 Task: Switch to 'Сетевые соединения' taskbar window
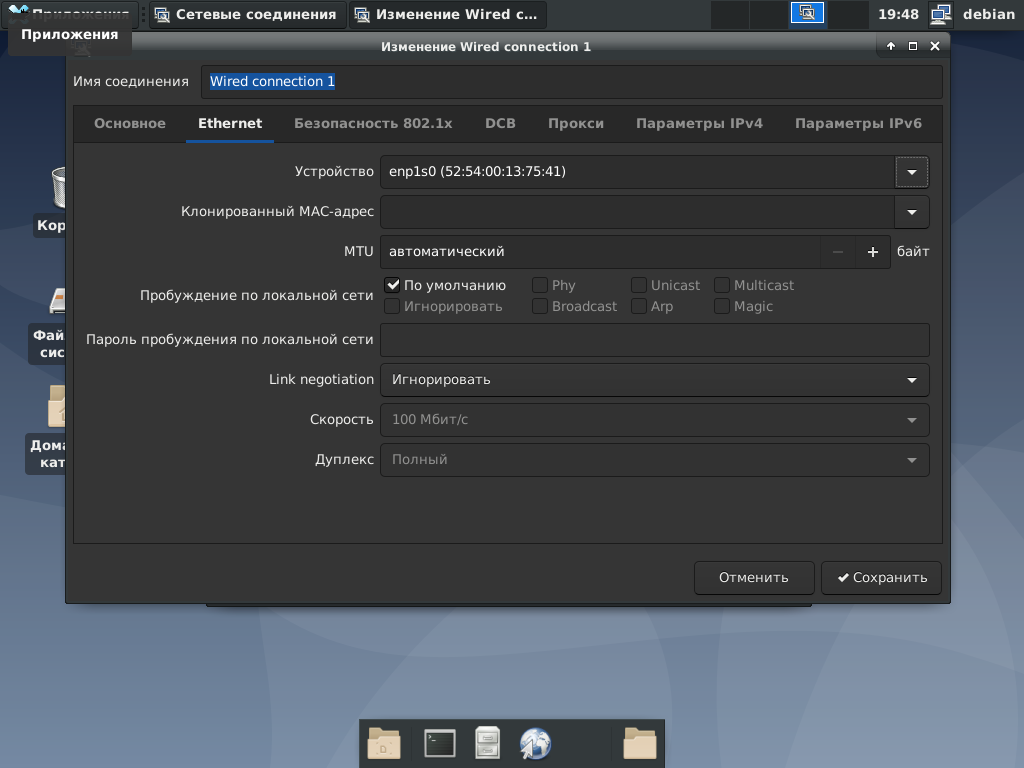[246, 15]
